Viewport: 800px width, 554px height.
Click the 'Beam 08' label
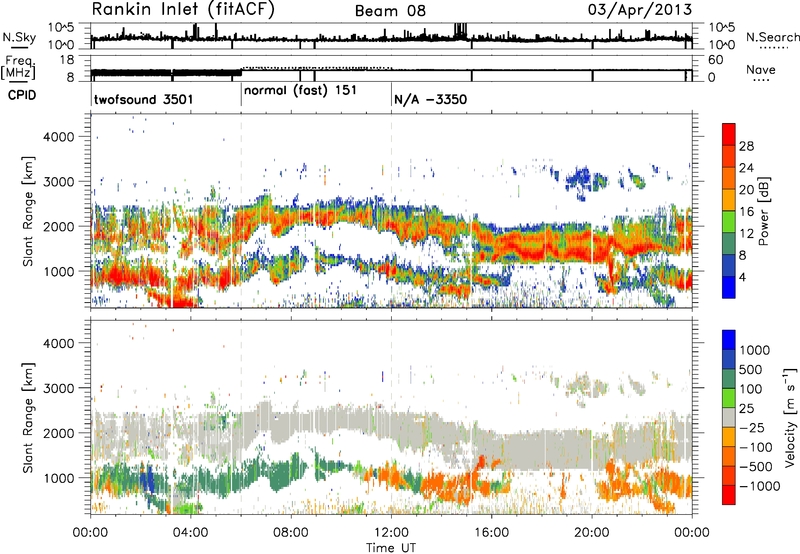click(390, 11)
